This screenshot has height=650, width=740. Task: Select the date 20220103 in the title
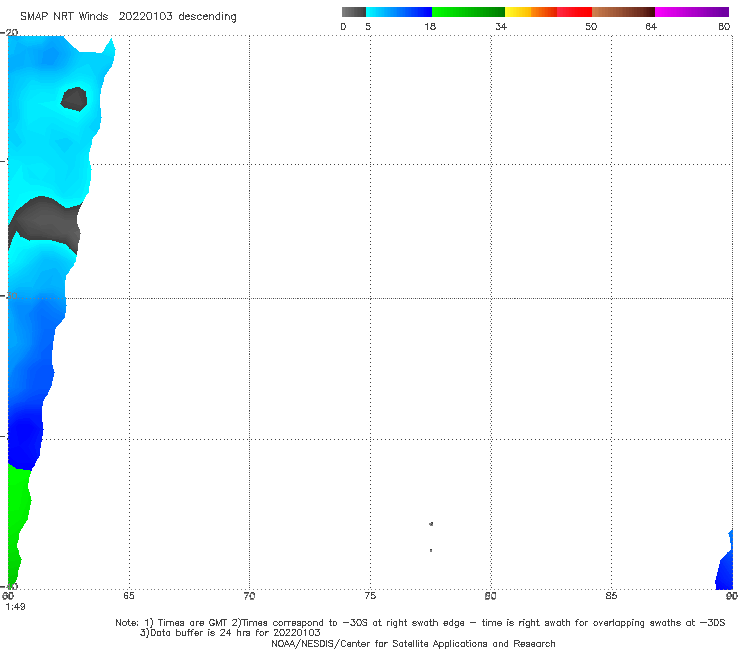pyautogui.click(x=145, y=16)
